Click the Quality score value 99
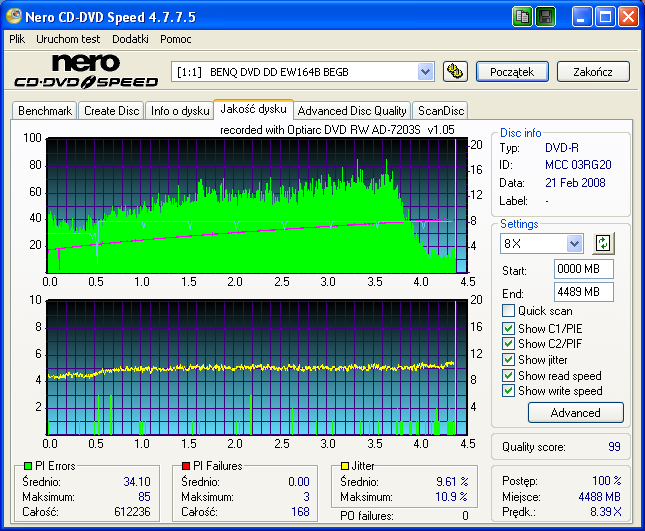 (x=614, y=447)
